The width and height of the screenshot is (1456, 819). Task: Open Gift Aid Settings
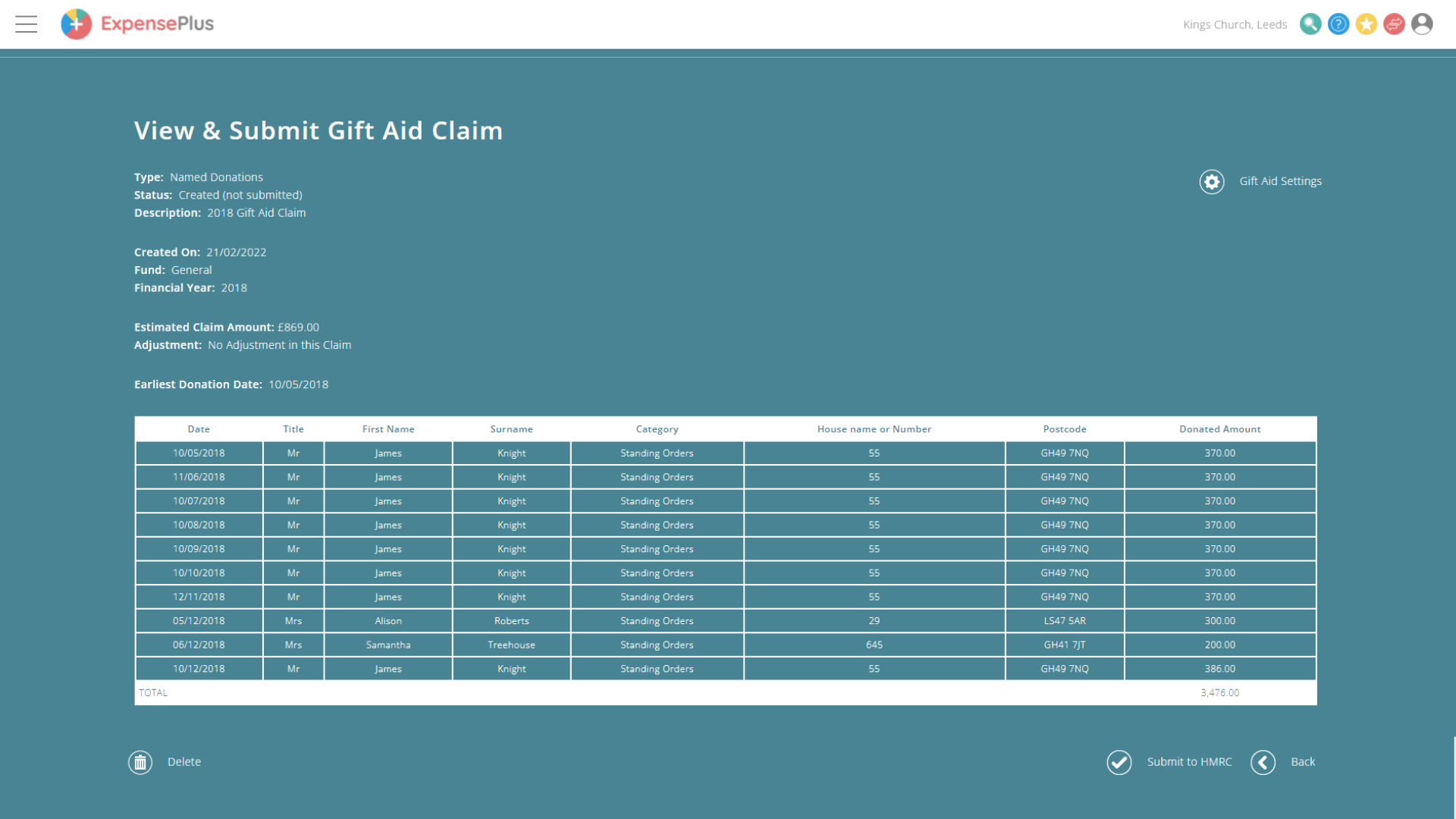pyautogui.click(x=1280, y=180)
